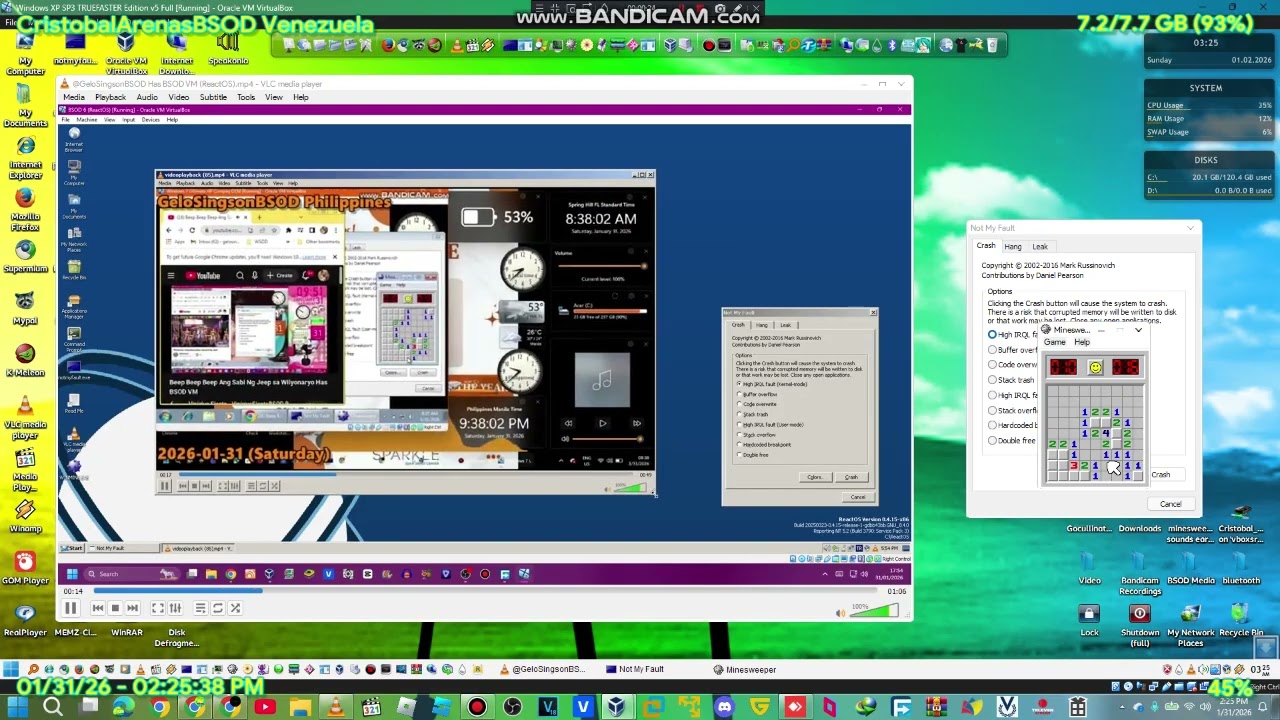Select Stack overflow radio option
This screenshot has width=1280, height=720.
(x=992, y=410)
